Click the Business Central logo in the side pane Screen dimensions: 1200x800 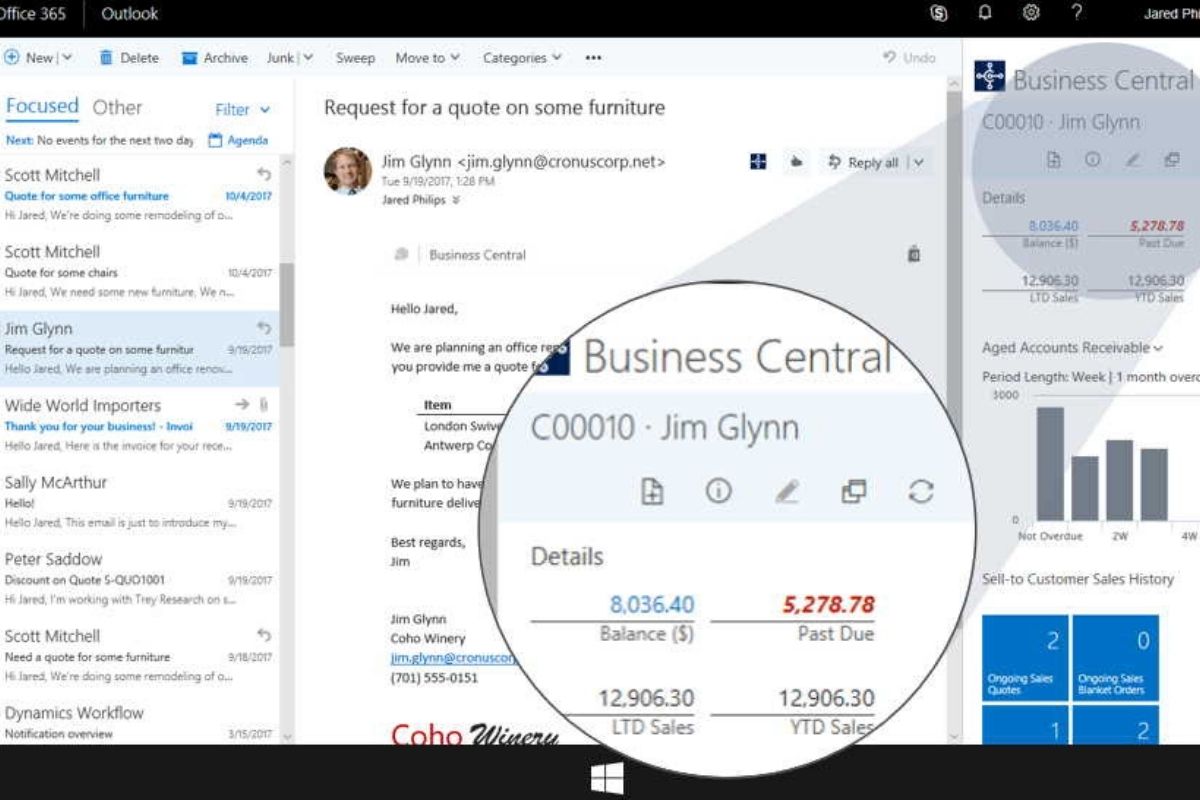point(989,77)
